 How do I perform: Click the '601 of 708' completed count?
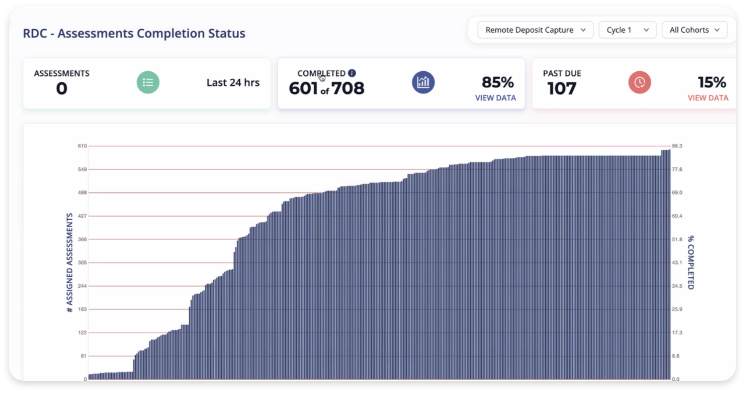(x=326, y=88)
